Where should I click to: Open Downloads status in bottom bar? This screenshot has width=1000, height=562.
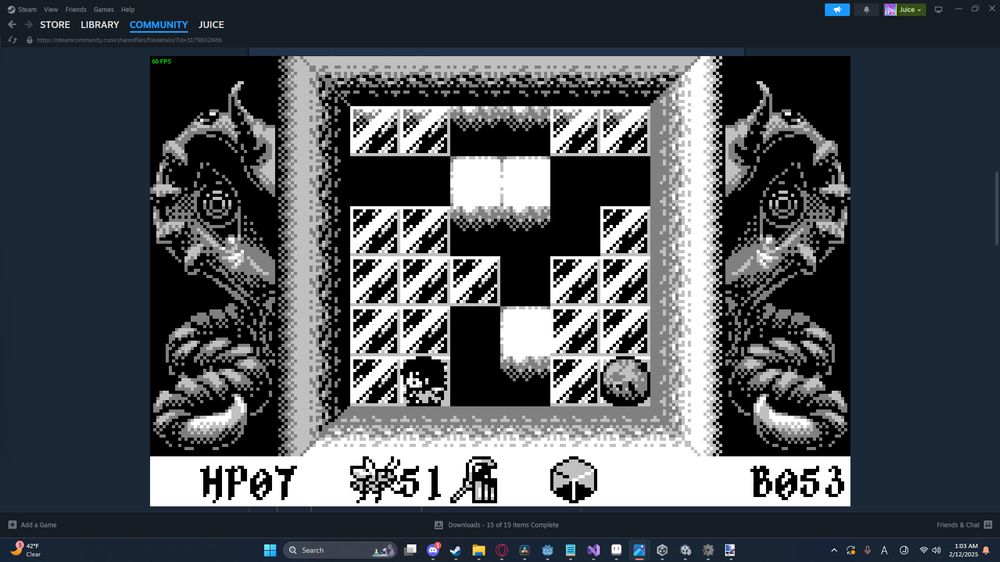tap(496, 525)
